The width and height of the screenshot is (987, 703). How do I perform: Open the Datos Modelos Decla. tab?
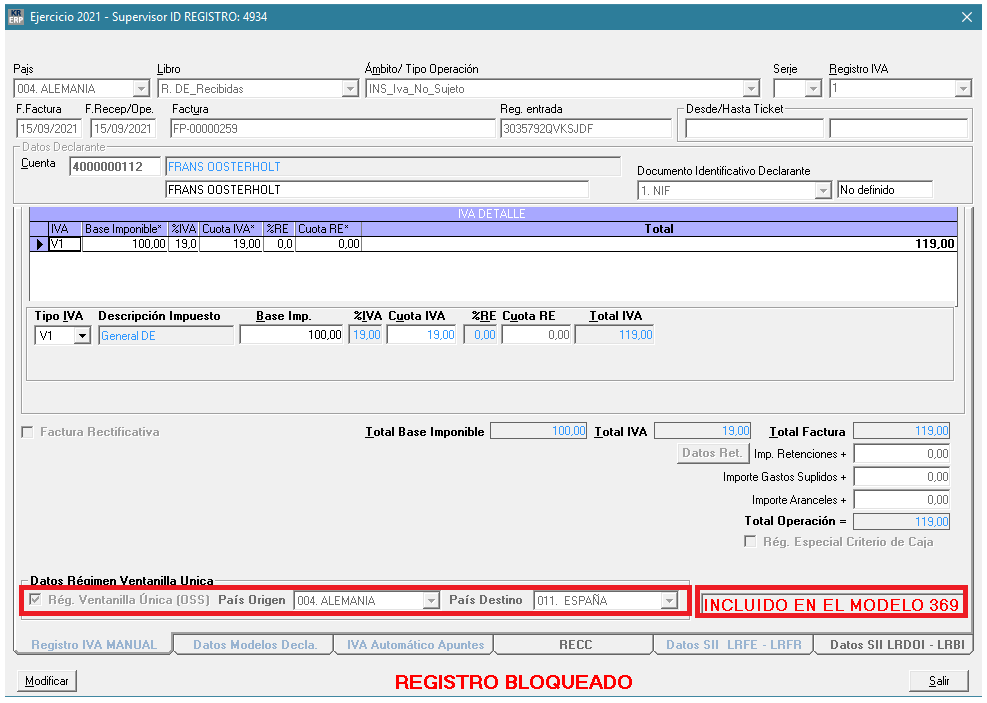(x=254, y=644)
